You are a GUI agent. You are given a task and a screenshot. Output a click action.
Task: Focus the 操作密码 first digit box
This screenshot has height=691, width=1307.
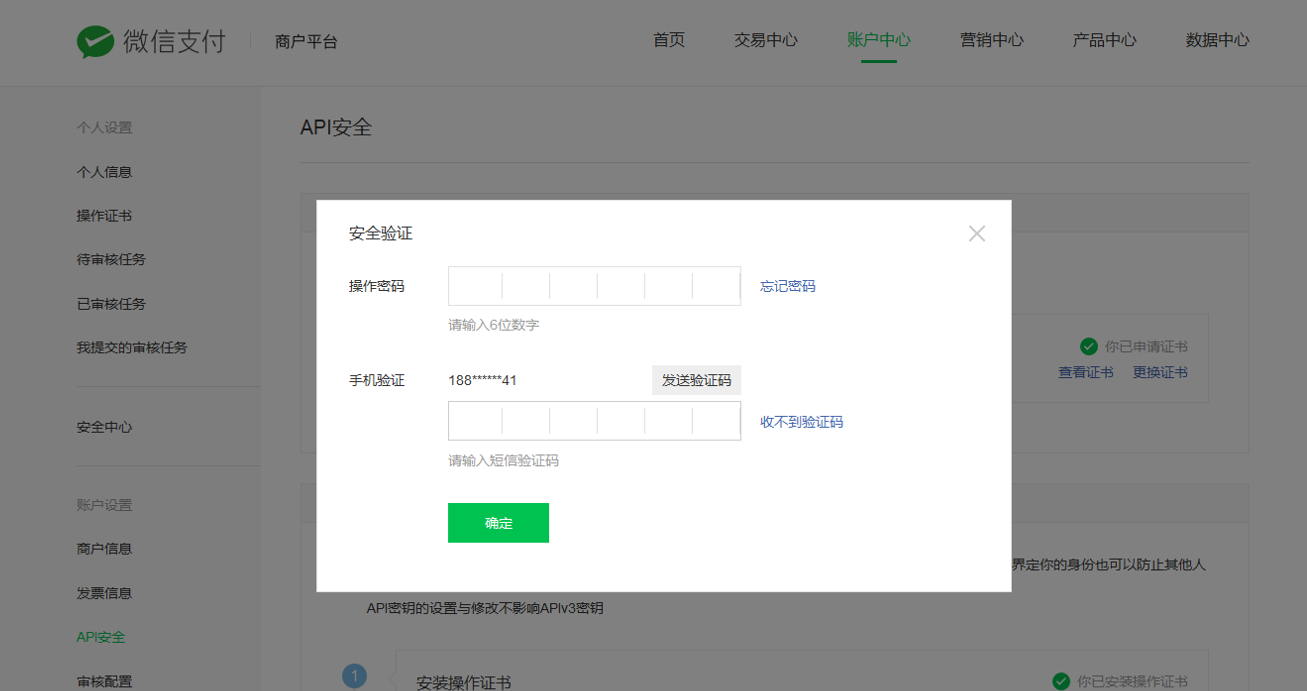point(475,286)
